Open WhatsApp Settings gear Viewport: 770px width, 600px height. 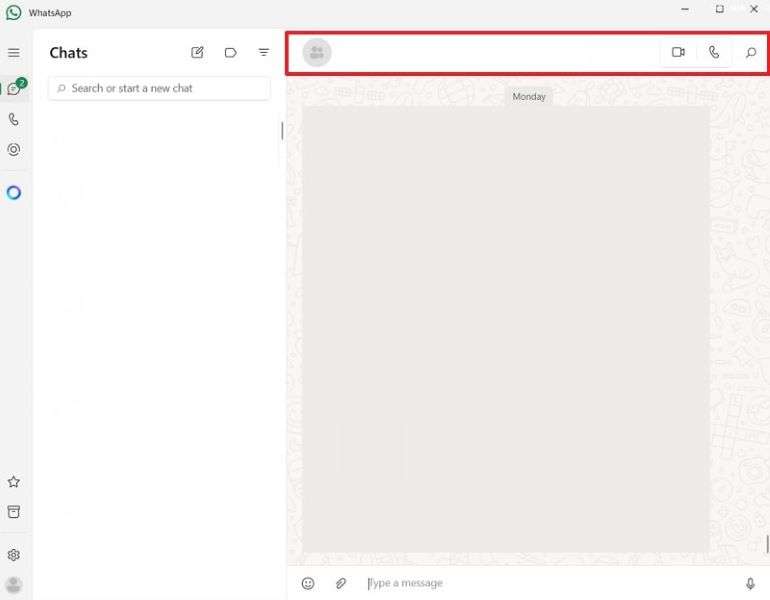pyautogui.click(x=14, y=555)
